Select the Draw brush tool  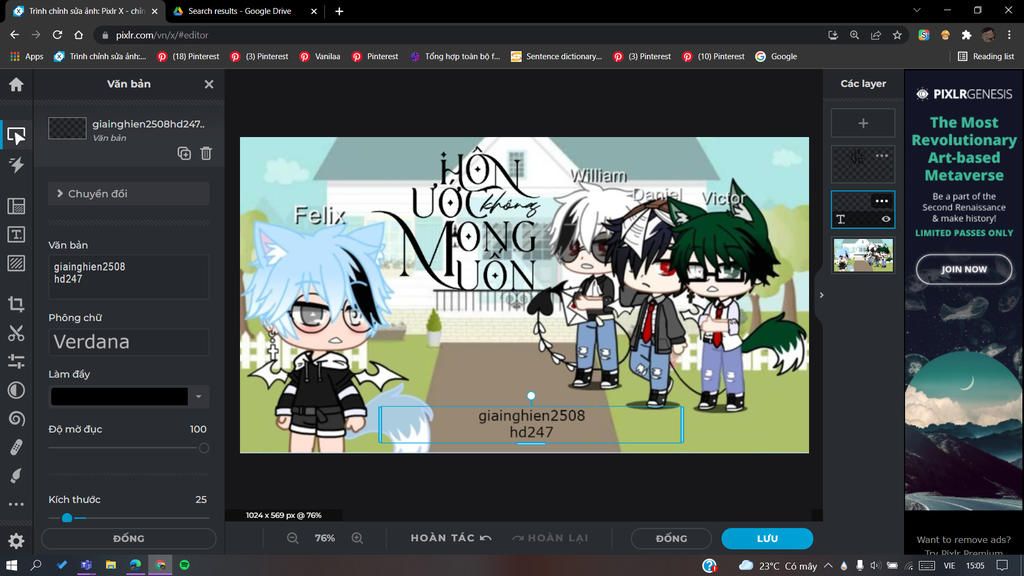[16, 475]
